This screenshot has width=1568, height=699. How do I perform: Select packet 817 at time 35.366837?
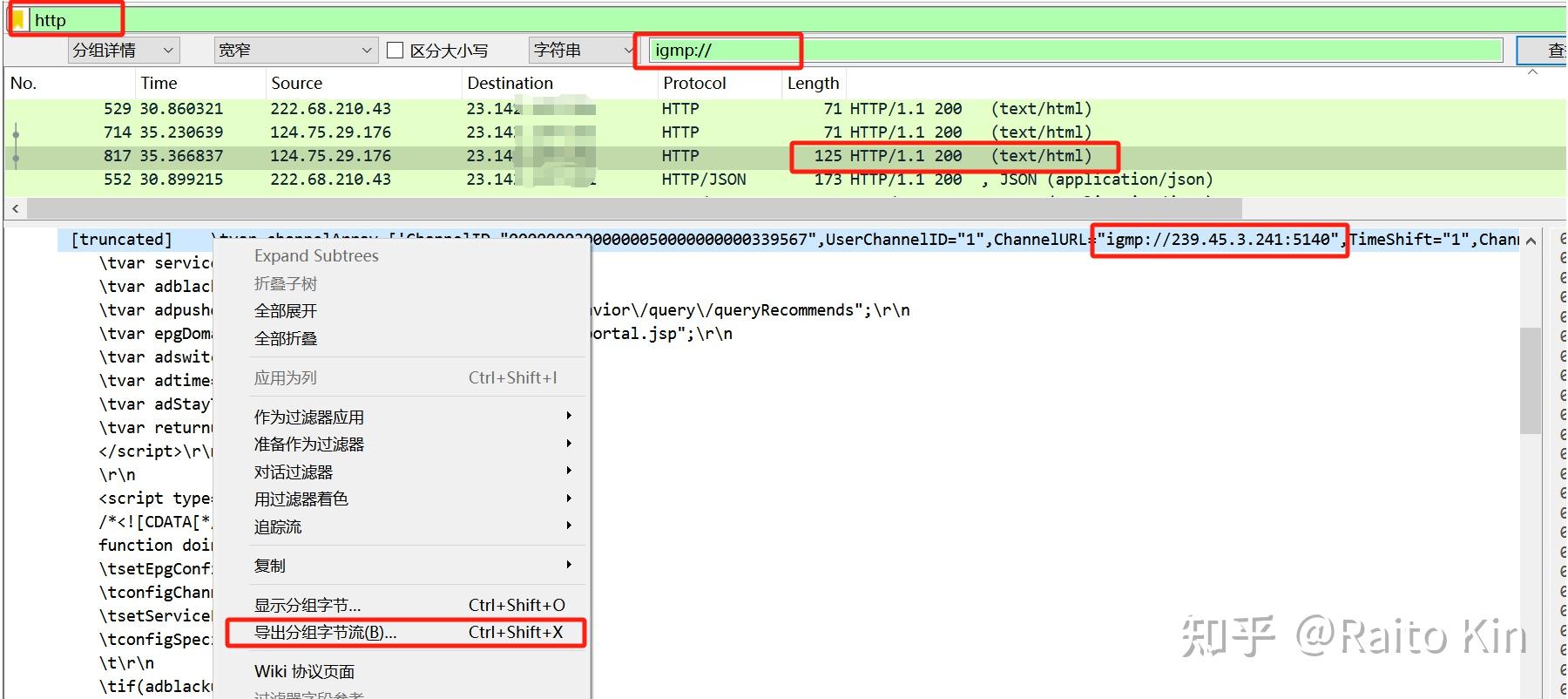click(784, 156)
